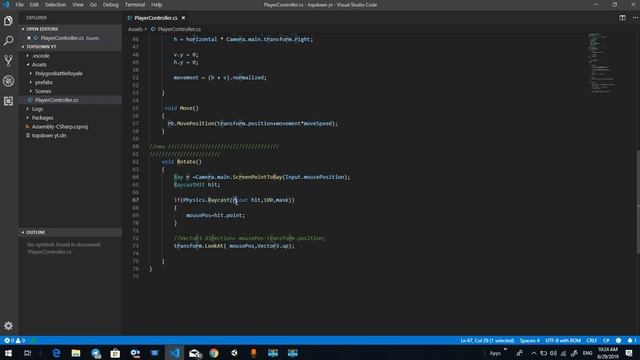The width and height of the screenshot is (640, 360).
Task: Click the Explorer panel title
Action: coord(36,18)
